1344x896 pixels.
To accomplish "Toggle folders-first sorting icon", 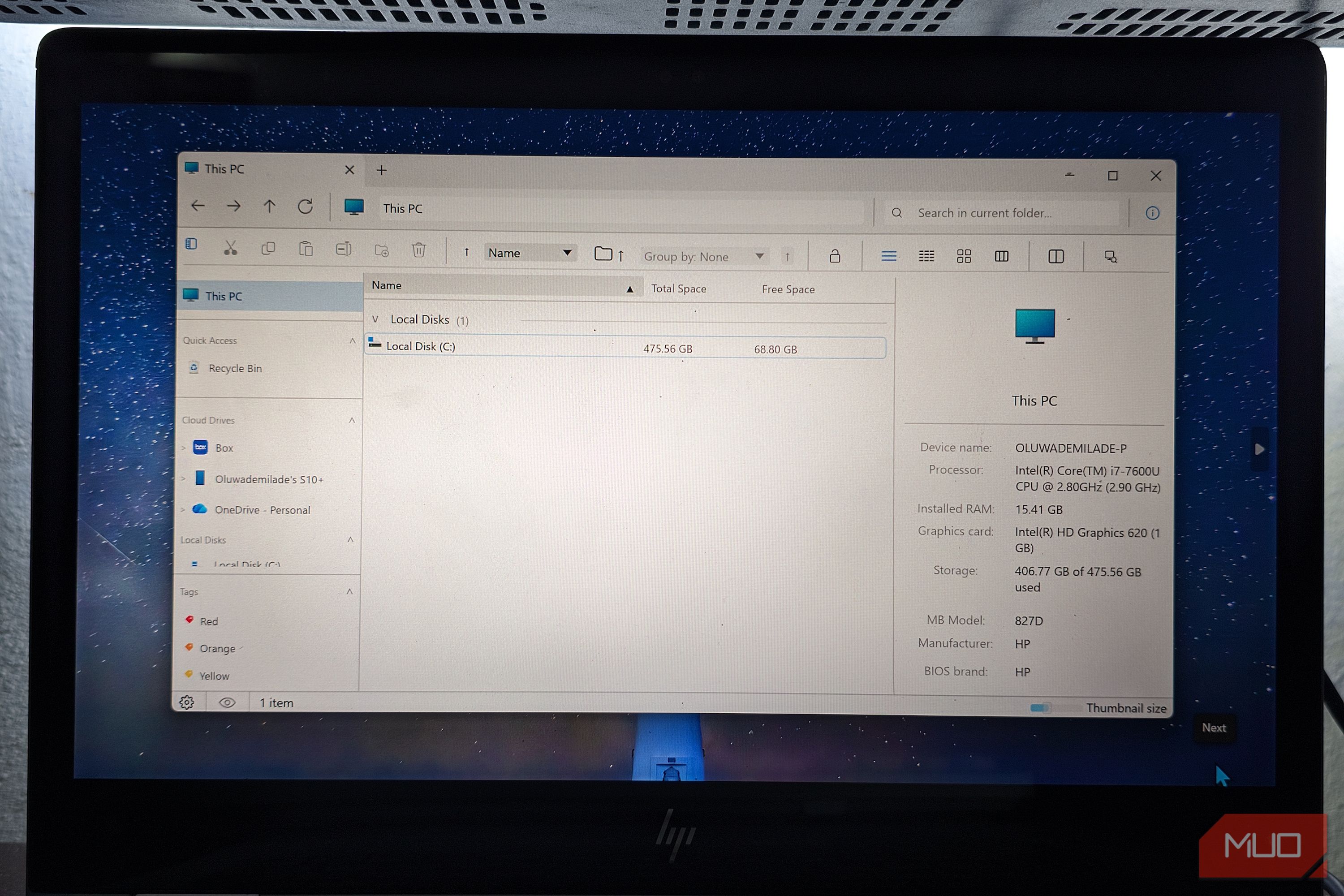I will pos(609,254).
